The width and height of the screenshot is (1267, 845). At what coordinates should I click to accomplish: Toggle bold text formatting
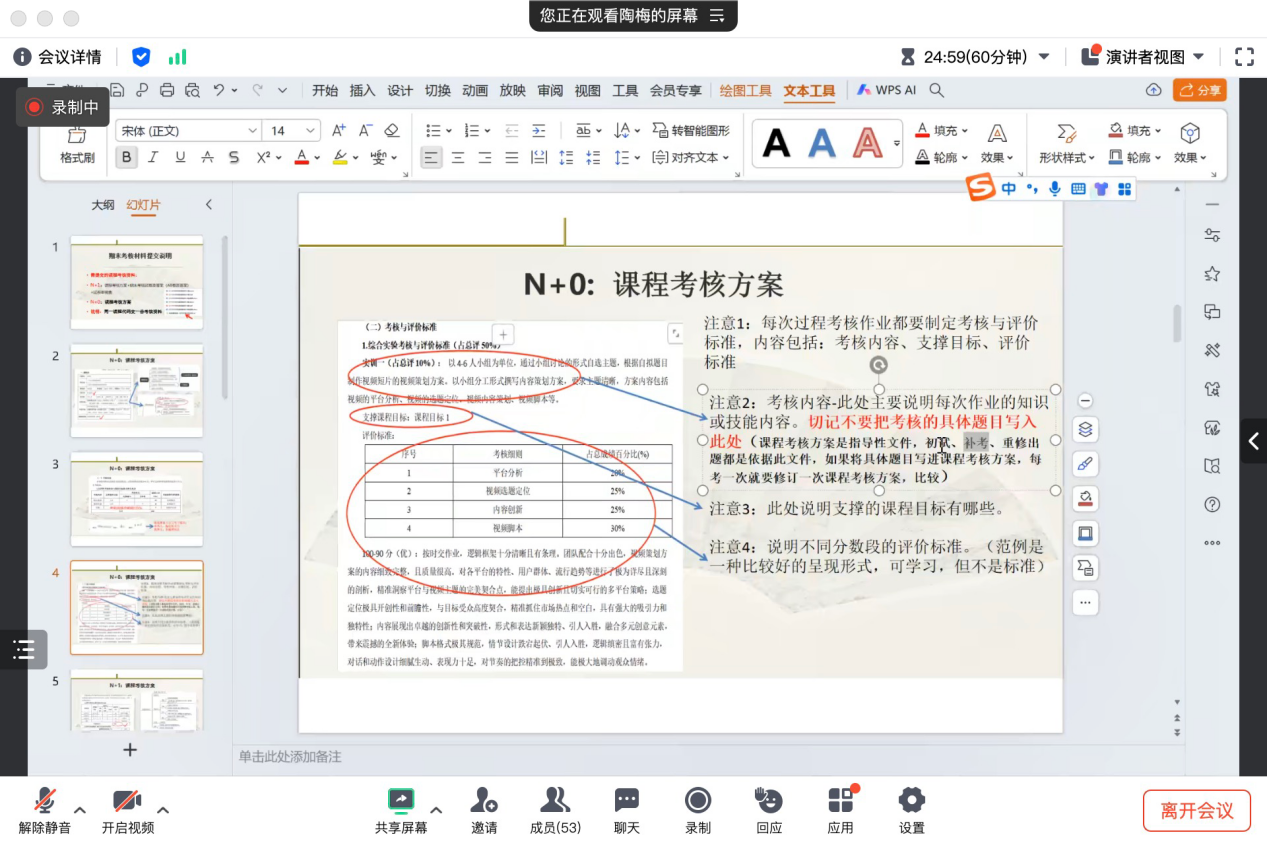coord(126,157)
